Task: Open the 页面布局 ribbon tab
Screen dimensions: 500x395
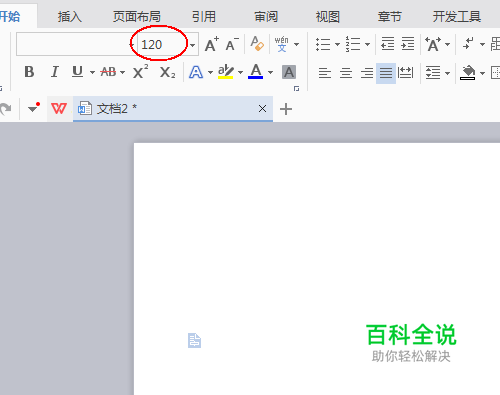Action: (137, 16)
